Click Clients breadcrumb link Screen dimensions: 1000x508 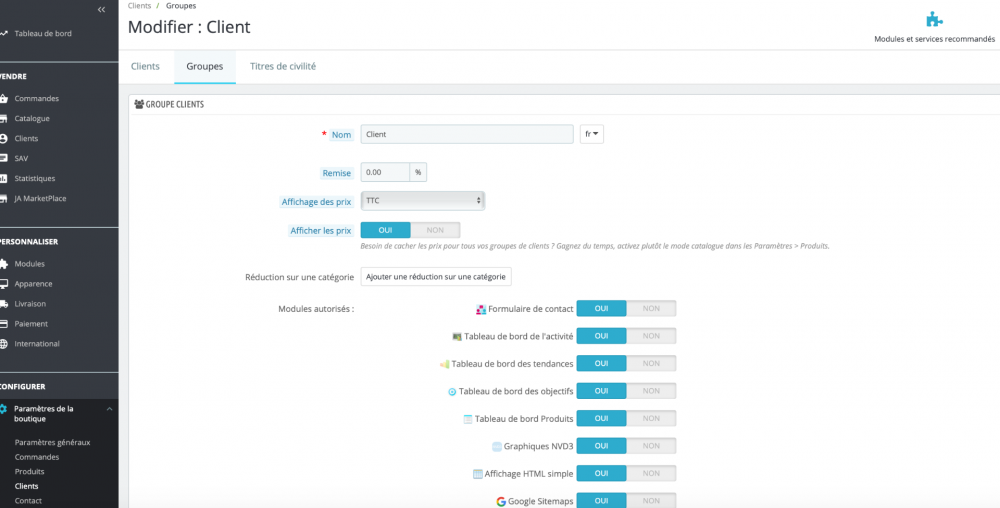(x=140, y=6)
